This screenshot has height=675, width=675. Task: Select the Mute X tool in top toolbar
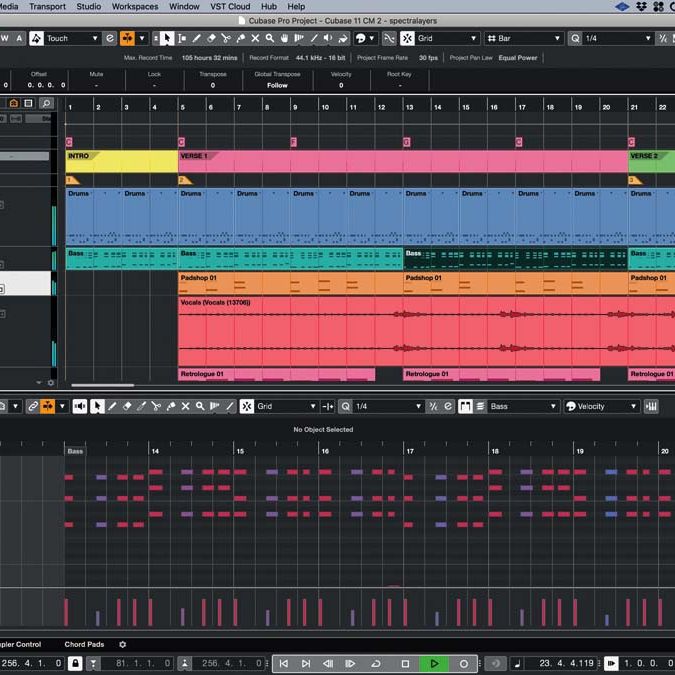pyautogui.click(x=255, y=38)
